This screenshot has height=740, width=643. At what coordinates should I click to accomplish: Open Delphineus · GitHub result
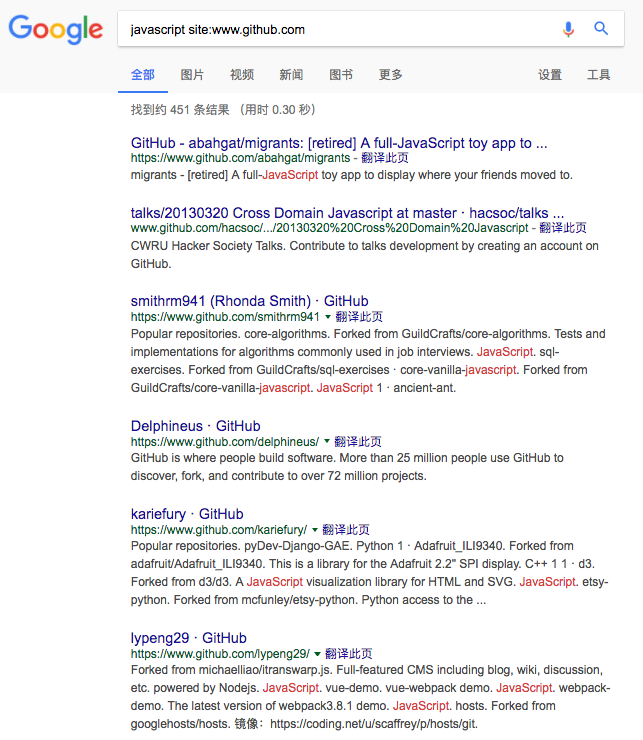[x=195, y=426]
